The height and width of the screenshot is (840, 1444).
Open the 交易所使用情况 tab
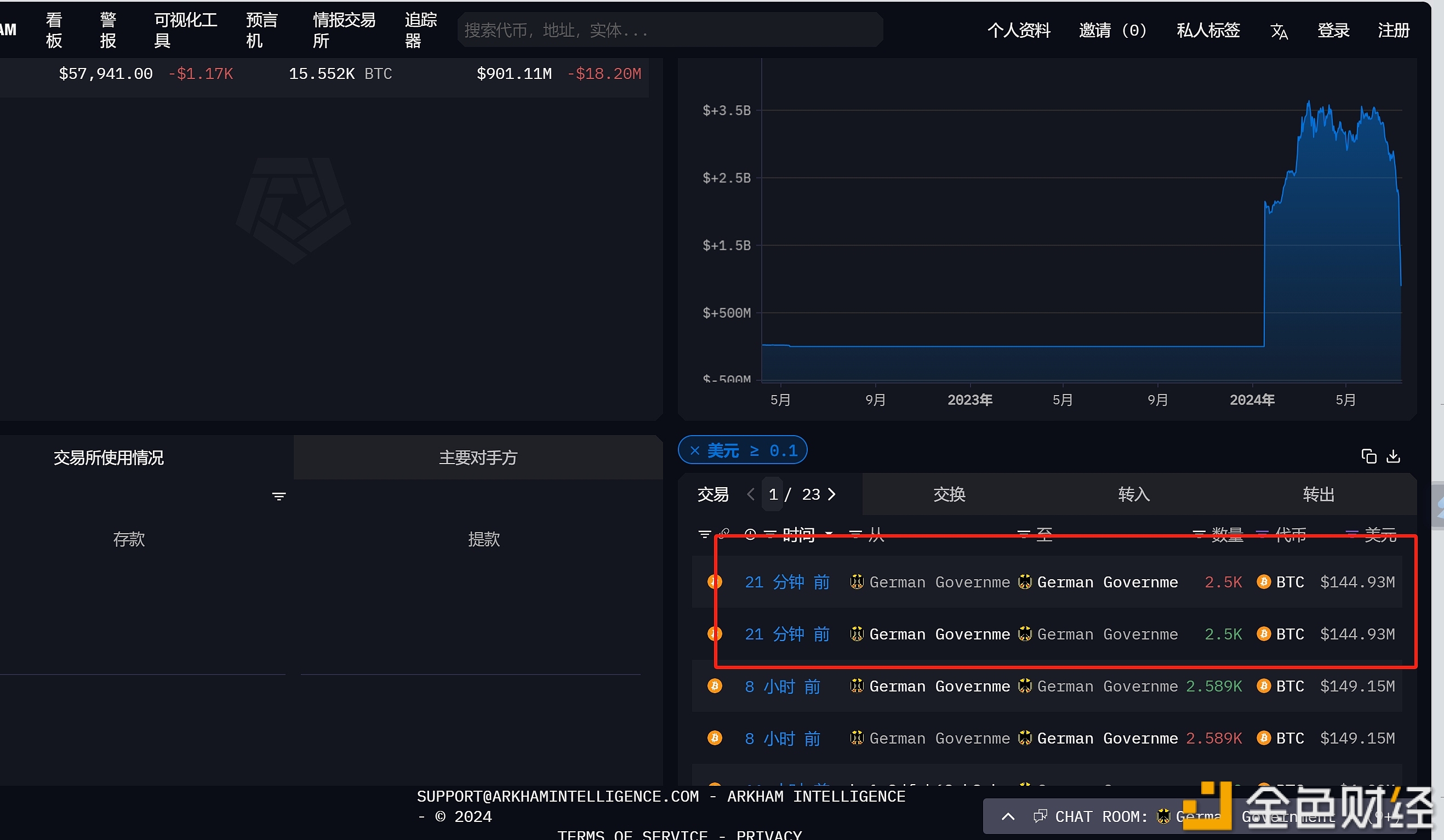click(x=109, y=458)
